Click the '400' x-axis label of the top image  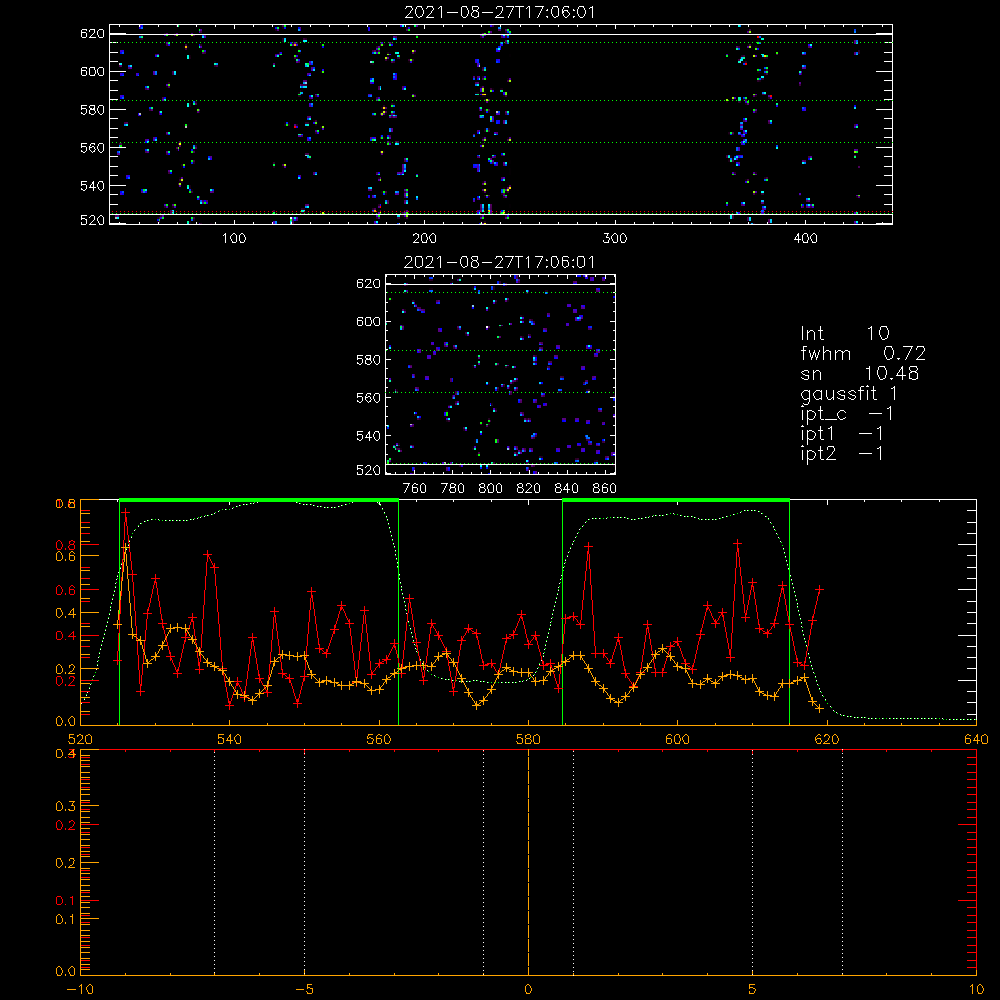click(805, 239)
